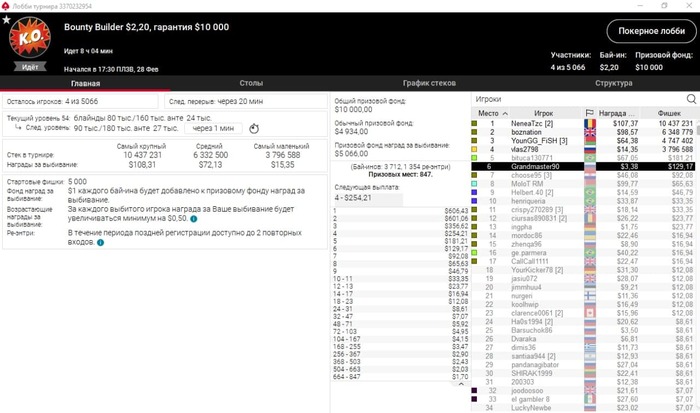
Task: Click the cyan color label for MoloT RM
Action: [x=474, y=184]
